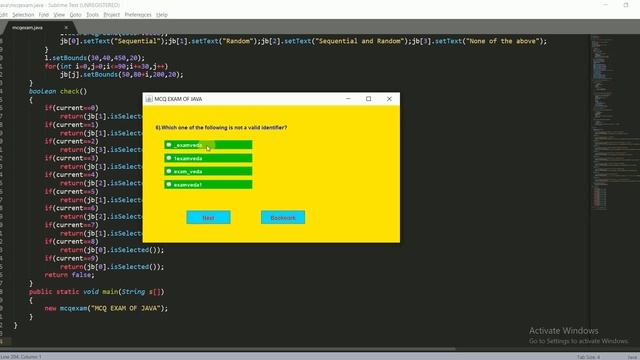Click the Next button in the exam
The width and height of the screenshot is (640, 360).
[x=208, y=218]
